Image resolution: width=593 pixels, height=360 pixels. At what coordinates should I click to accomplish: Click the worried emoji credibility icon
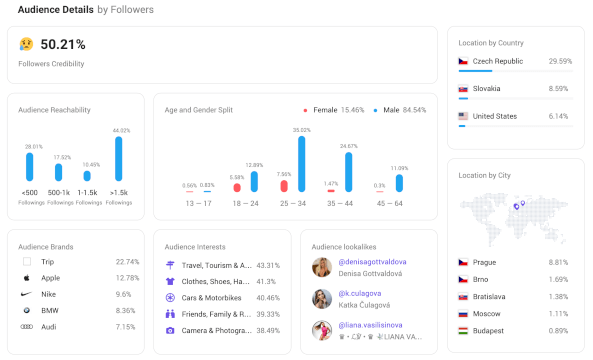point(26,44)
